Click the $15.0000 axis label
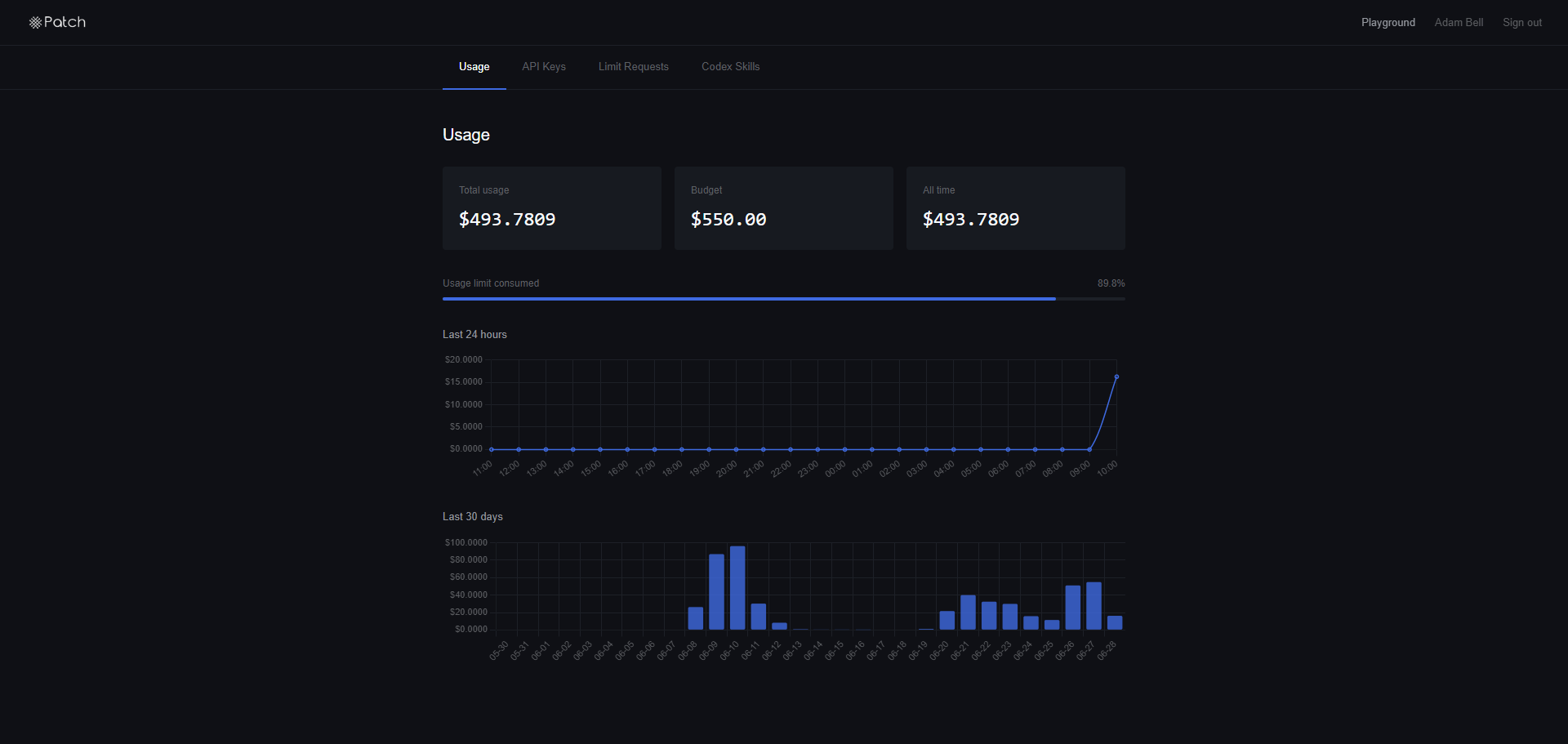 (464, 382)
